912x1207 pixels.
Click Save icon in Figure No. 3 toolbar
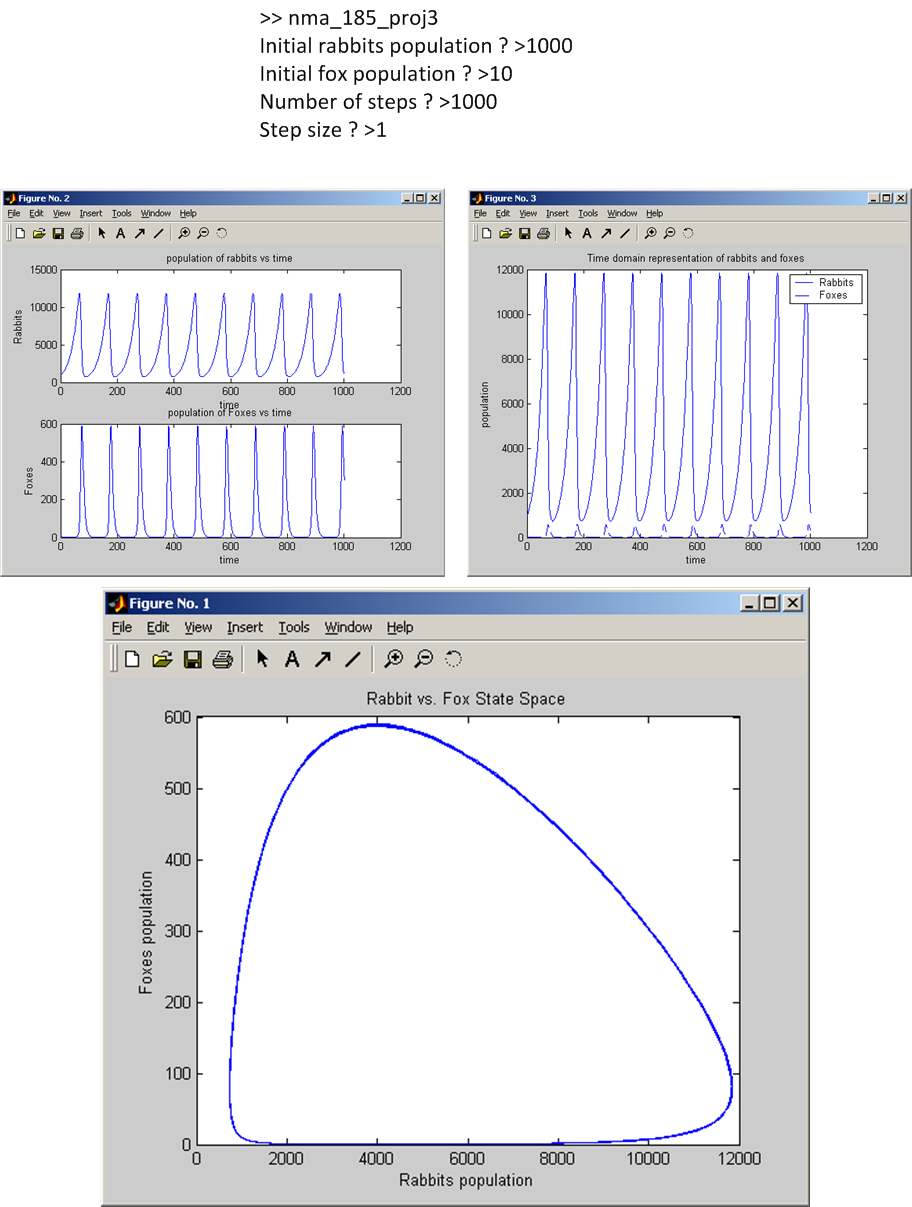tap(525, 233)
